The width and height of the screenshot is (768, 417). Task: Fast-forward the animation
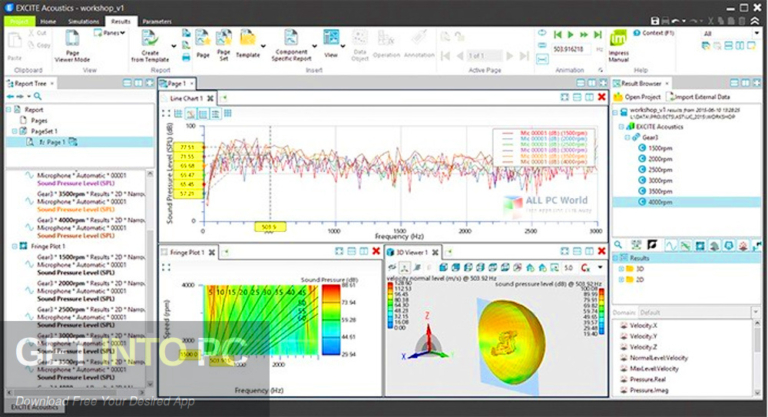tap(584, 35)
